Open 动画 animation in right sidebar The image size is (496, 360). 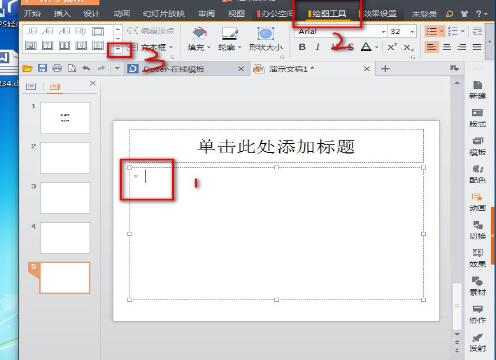(477, 202)
